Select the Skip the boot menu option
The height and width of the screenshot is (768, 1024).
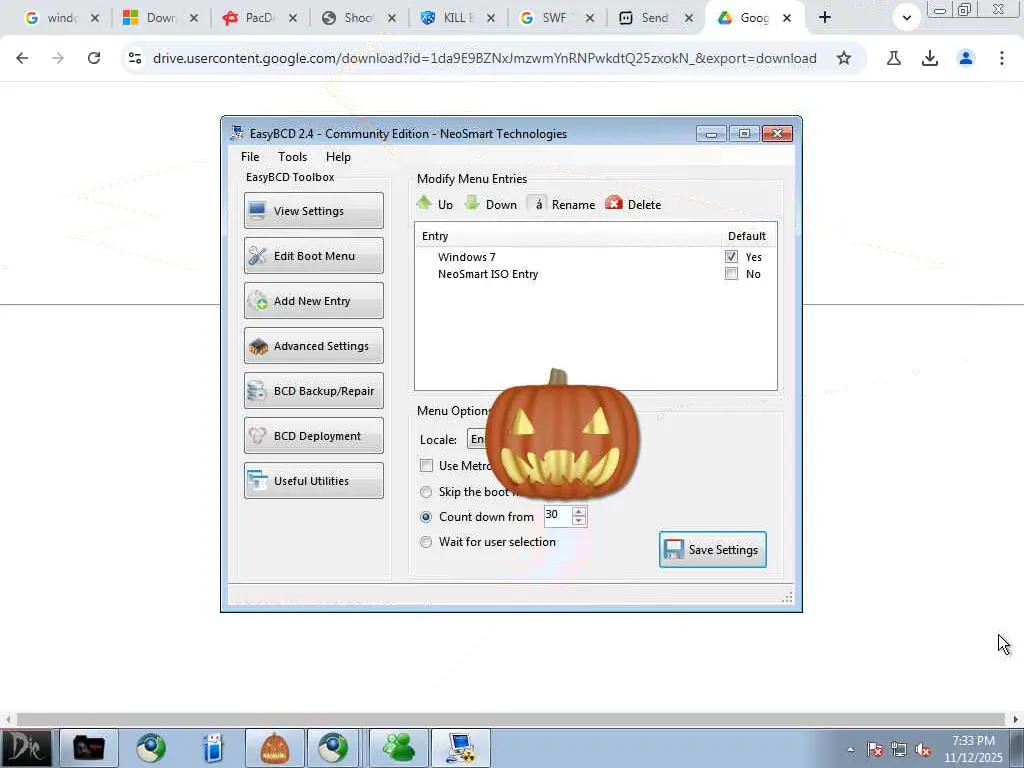426,492
